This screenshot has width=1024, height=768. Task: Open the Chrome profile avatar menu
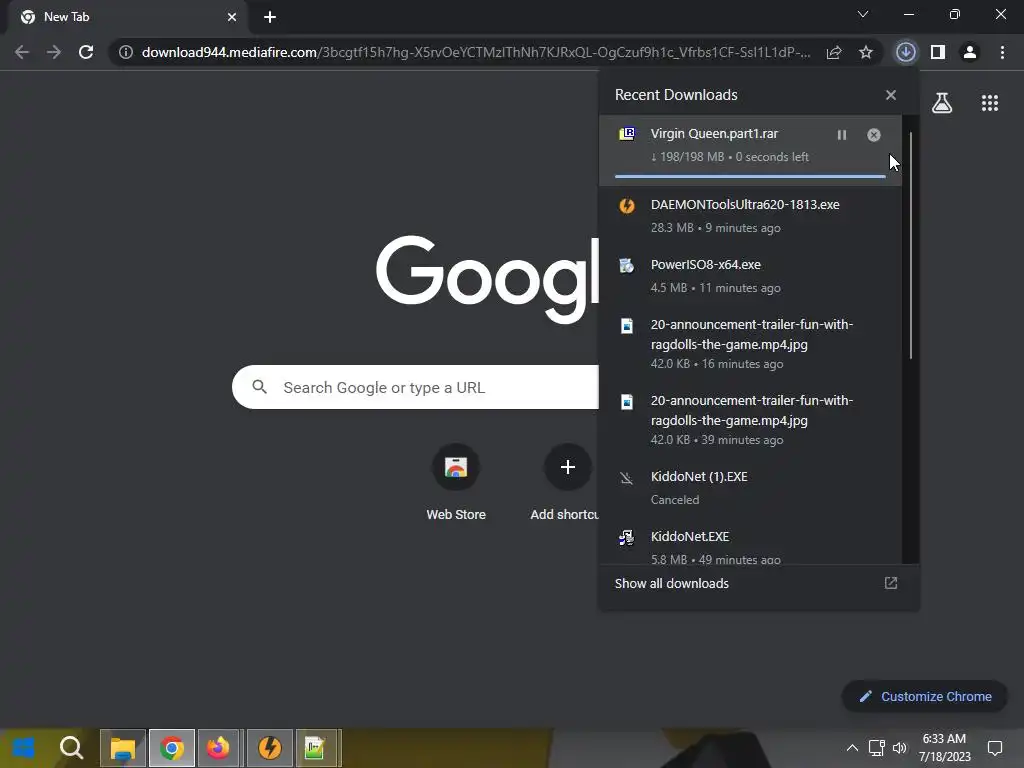point(970,52)
